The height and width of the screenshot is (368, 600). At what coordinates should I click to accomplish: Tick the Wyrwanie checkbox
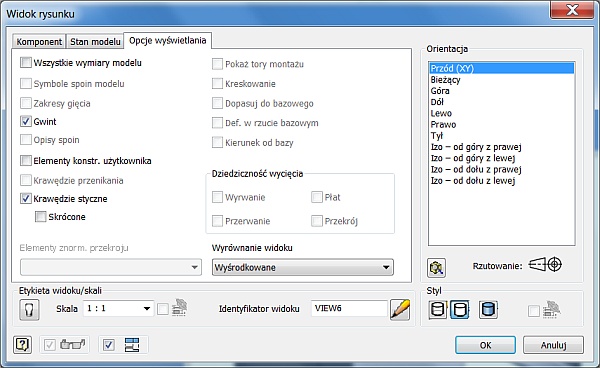217,197
